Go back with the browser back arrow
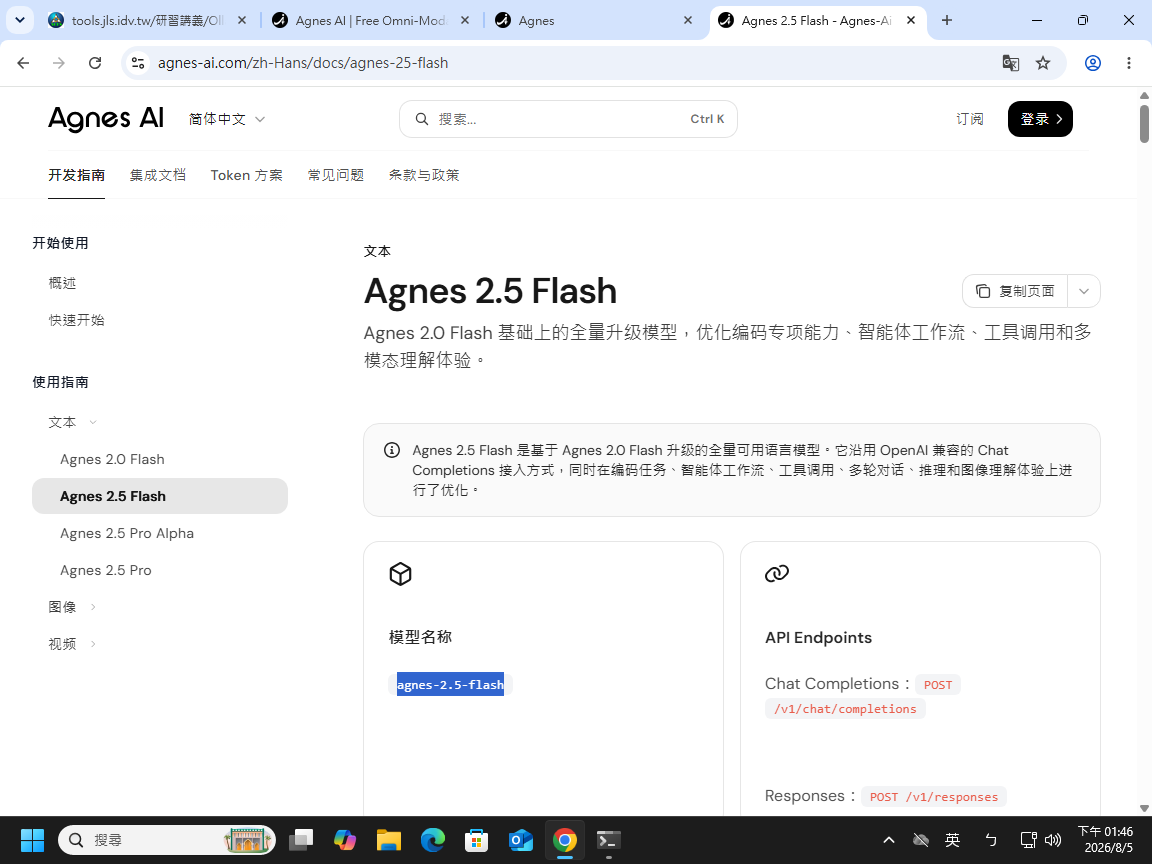 pos(24,63)
